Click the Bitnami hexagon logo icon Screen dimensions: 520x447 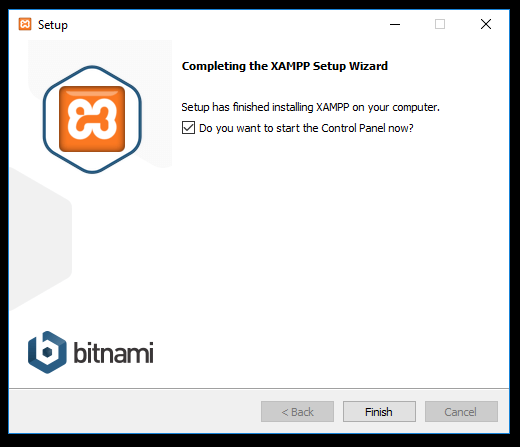pyautogui.click(x=47, y=352)
